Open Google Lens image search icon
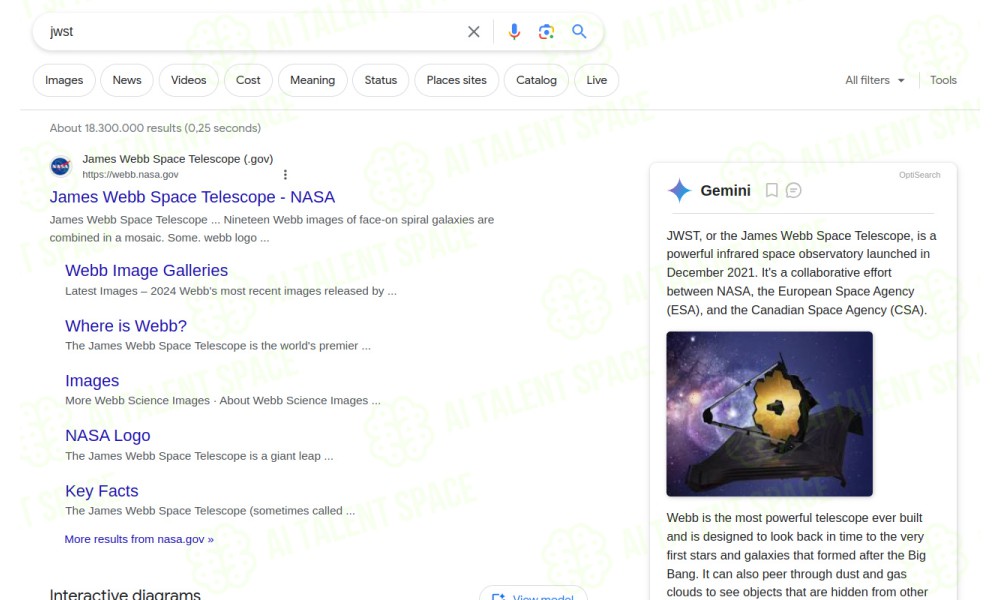The height and width of the screenshot is (600, 1000). (546, 31)
